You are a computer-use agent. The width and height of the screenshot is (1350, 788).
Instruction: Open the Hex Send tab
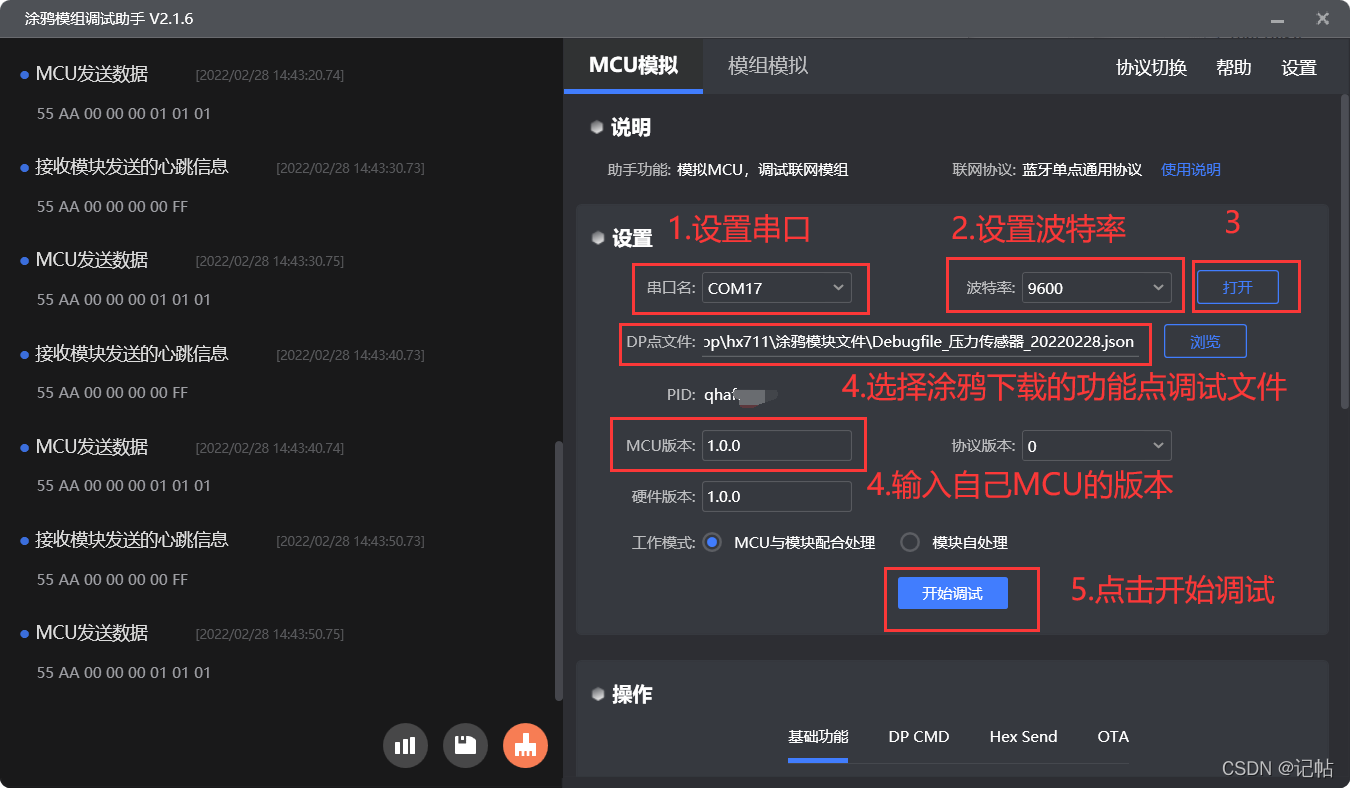[x=1023, y=737]
